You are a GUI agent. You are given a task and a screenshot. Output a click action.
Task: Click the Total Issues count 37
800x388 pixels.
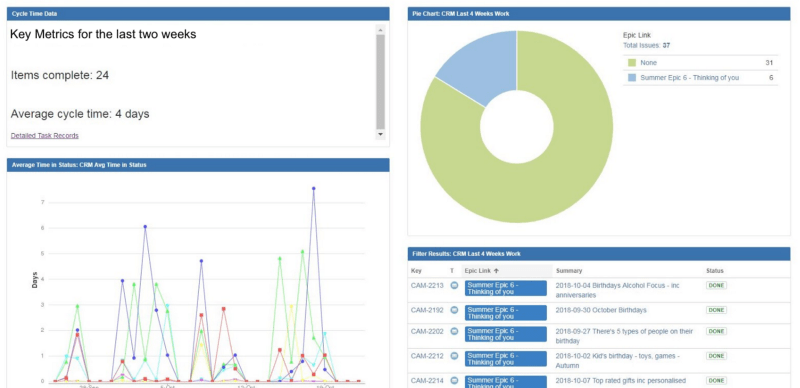tap(666, 45)
